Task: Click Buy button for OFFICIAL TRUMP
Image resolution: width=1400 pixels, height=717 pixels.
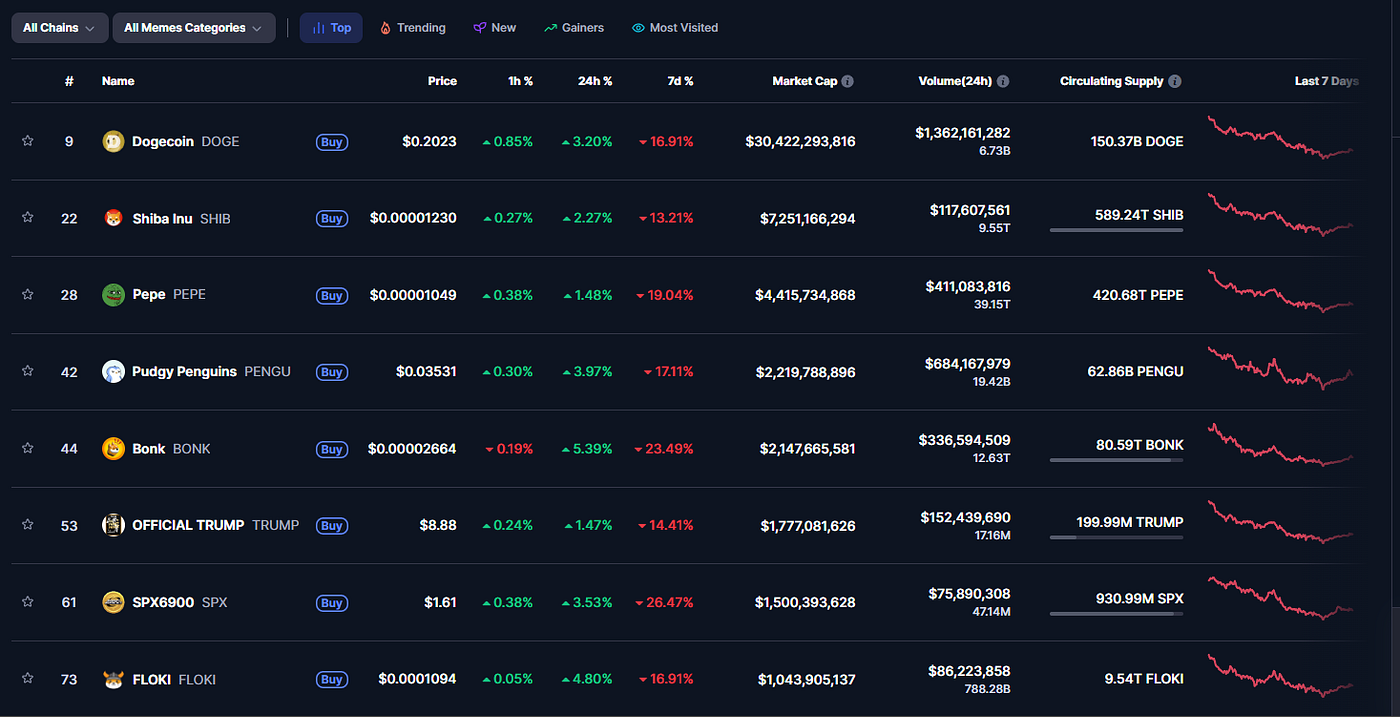Action: [332, 525]
